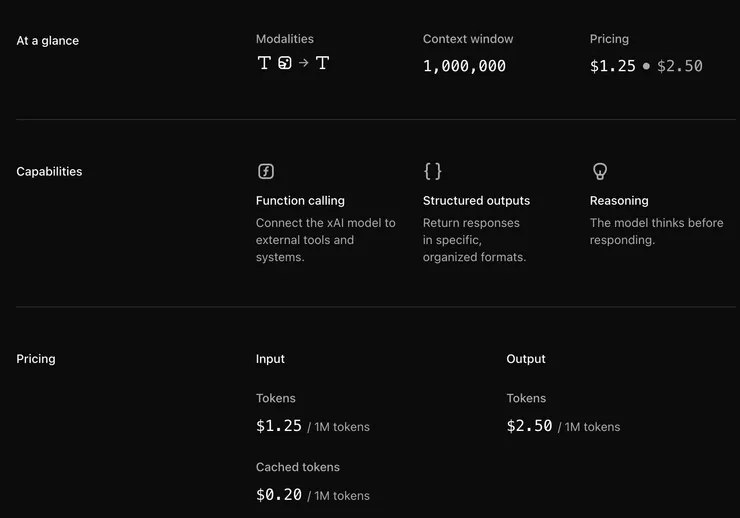
Task: Click the $1.25 input token price
Action: click(278, 426)
